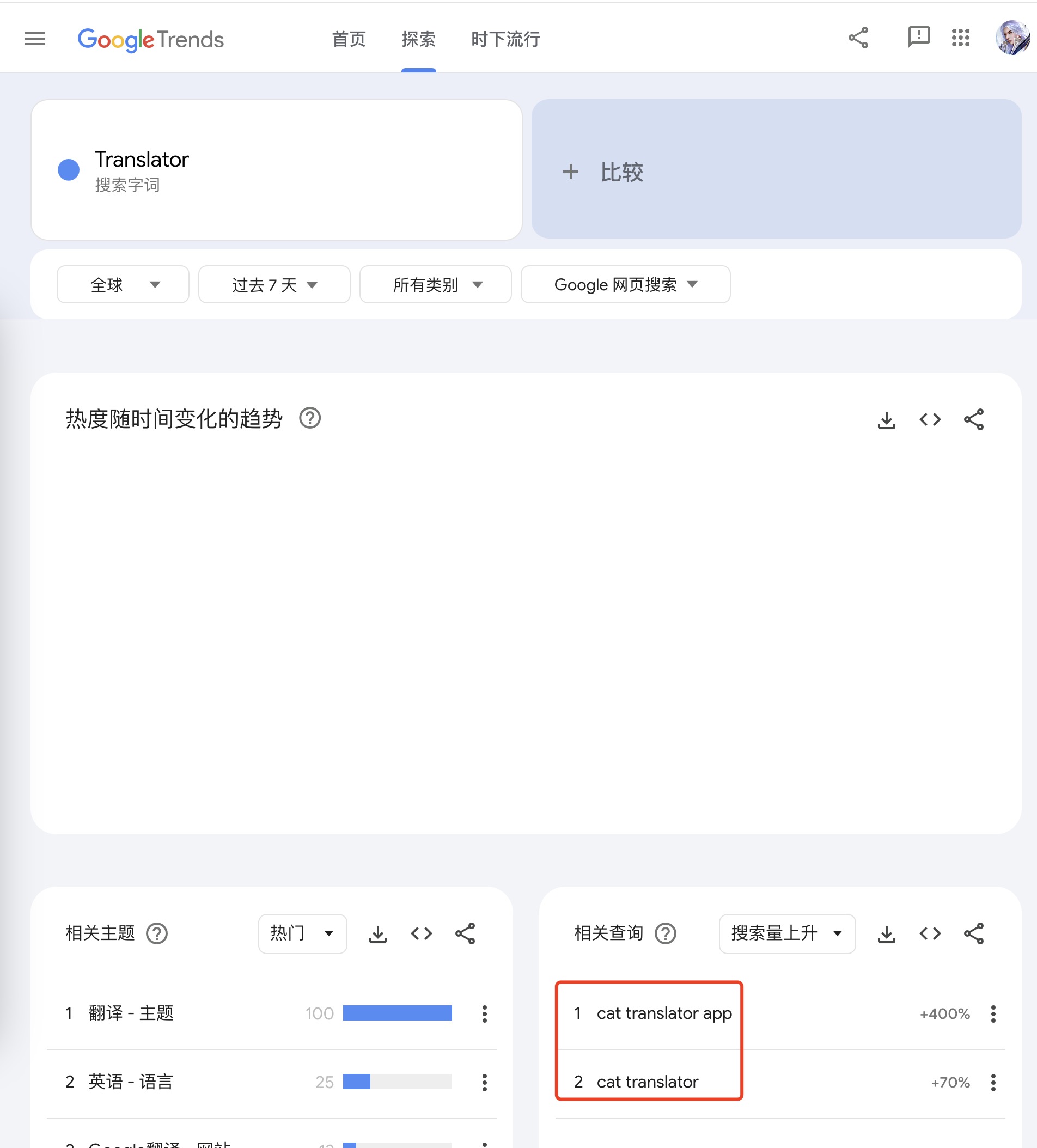Embed the 相关主题 widget
1037x1148 pixels.
tap(422, 934)
